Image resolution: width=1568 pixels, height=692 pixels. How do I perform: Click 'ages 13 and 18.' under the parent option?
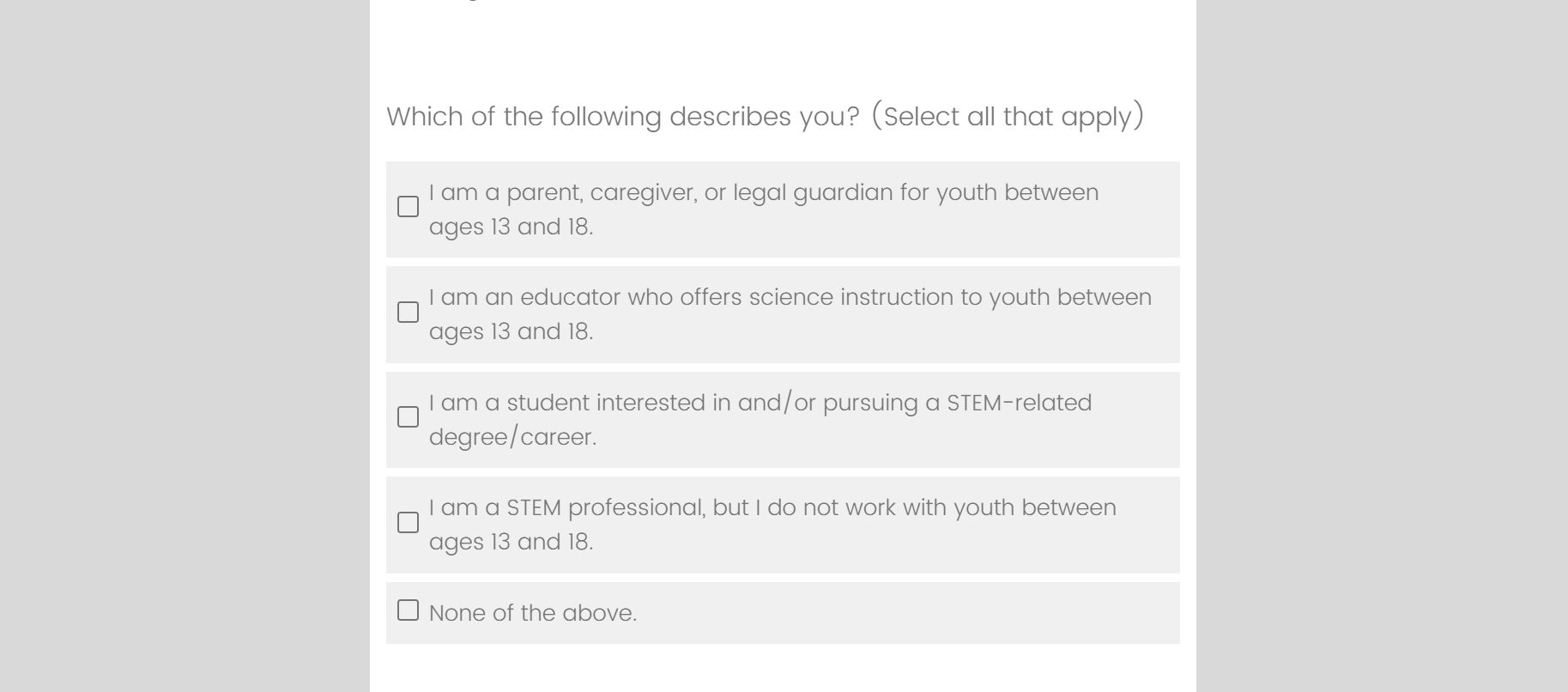pyautogui.click(x=511, y=228)
